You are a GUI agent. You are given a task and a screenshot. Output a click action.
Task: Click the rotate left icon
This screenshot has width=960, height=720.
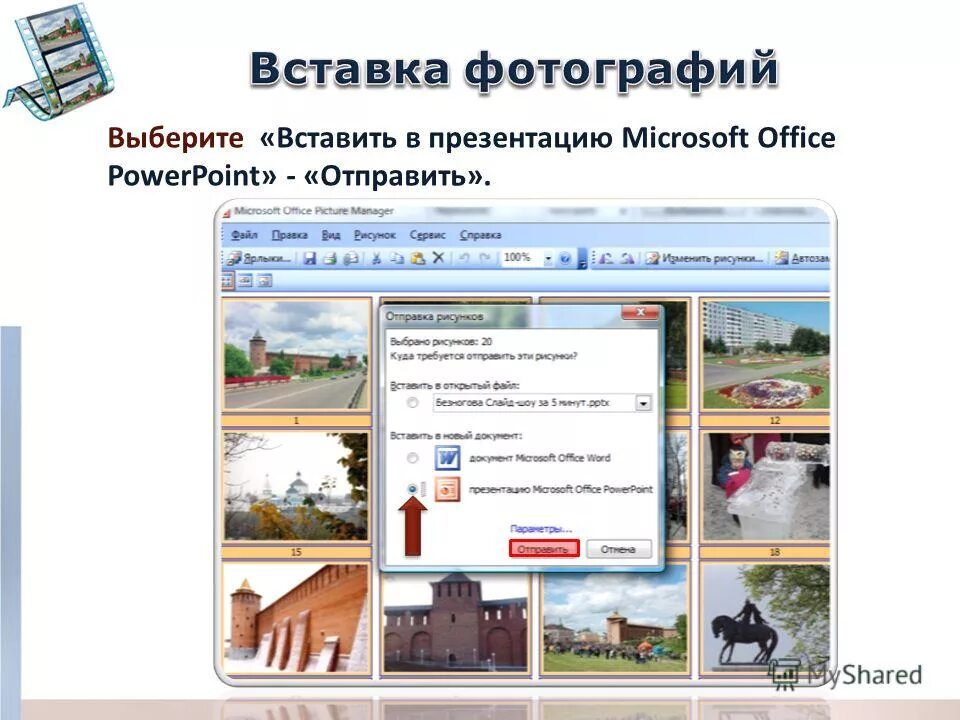click(606, 258)
